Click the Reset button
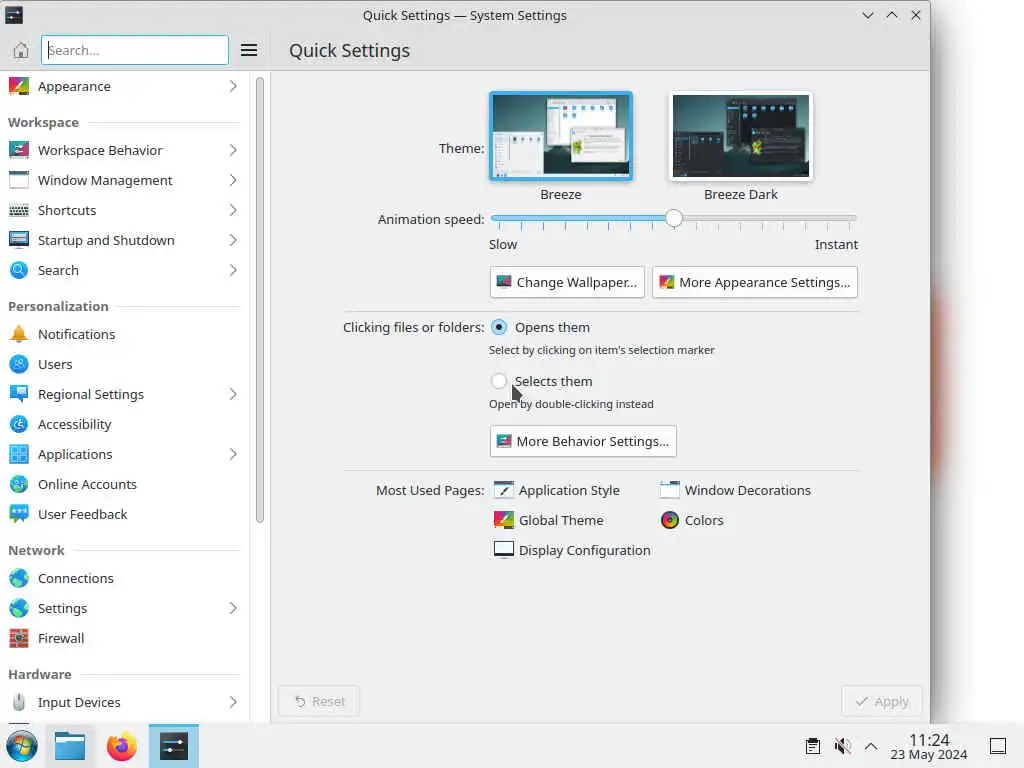This screenshot has width=1024, height=768. pyautogui.click(x=319, y=701)
